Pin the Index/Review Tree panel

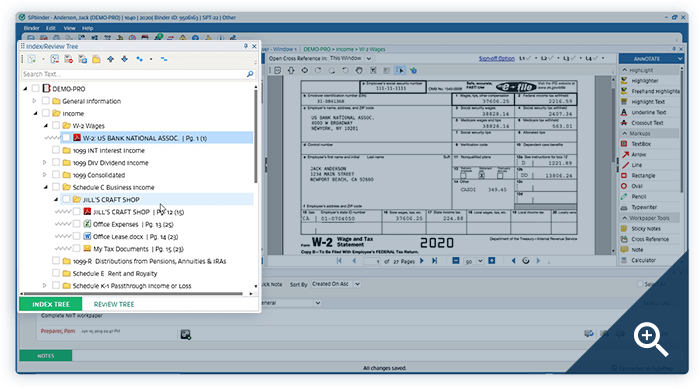point(246,46)
